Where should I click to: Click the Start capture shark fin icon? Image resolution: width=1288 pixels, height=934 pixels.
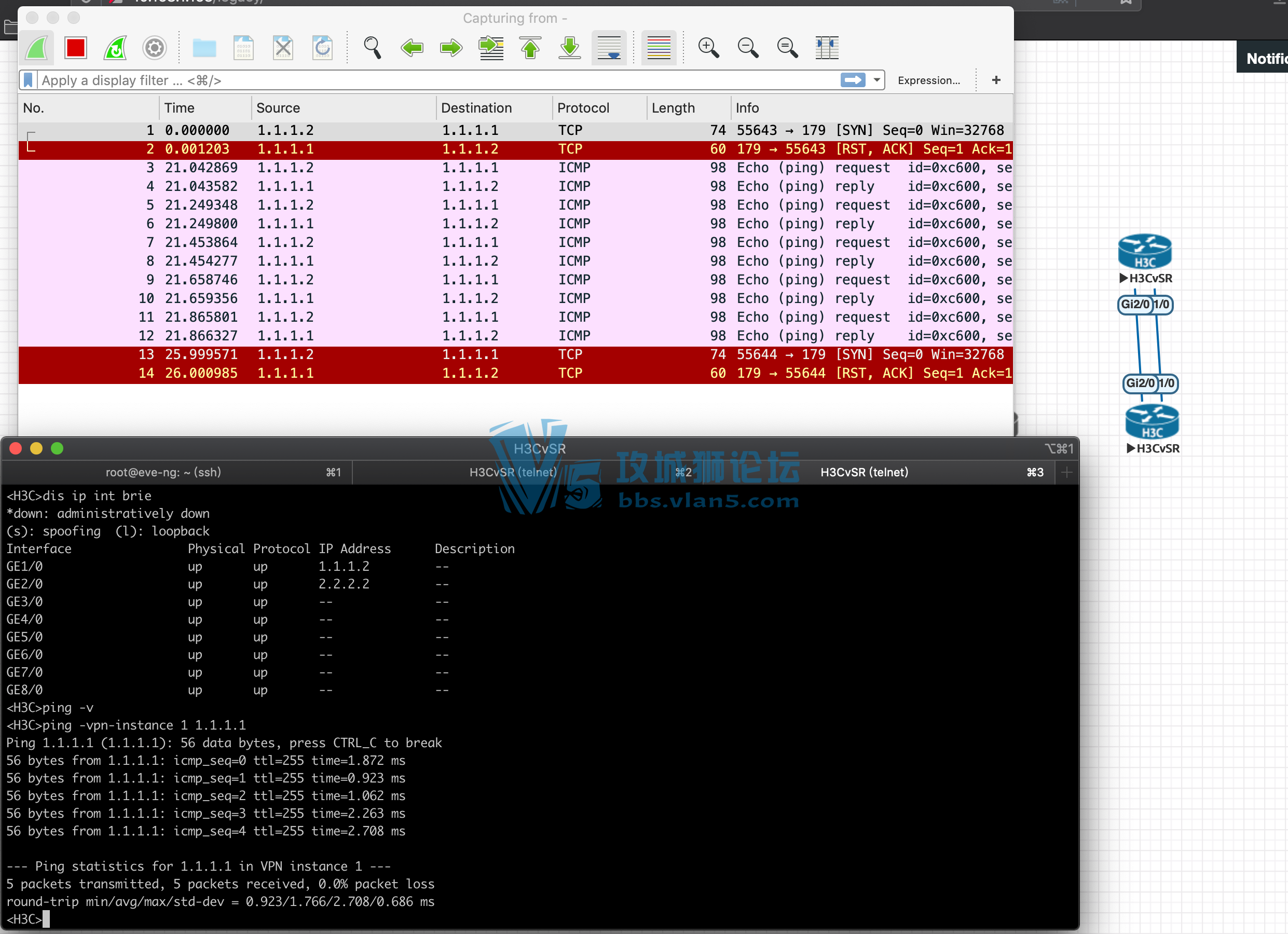[x=37, y=48]
